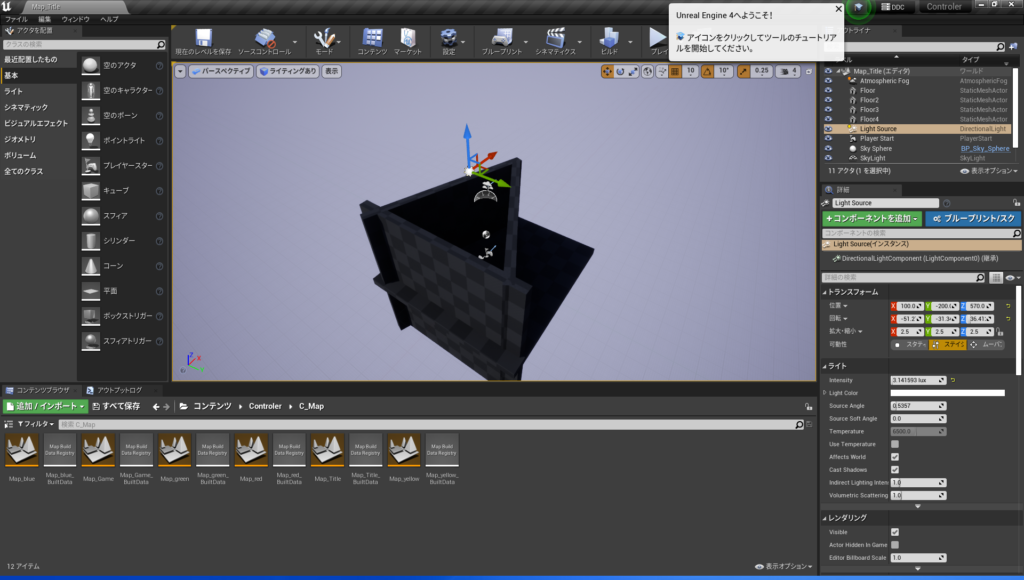Open the ウィンドウ menu in menu bar

(76, 19)
